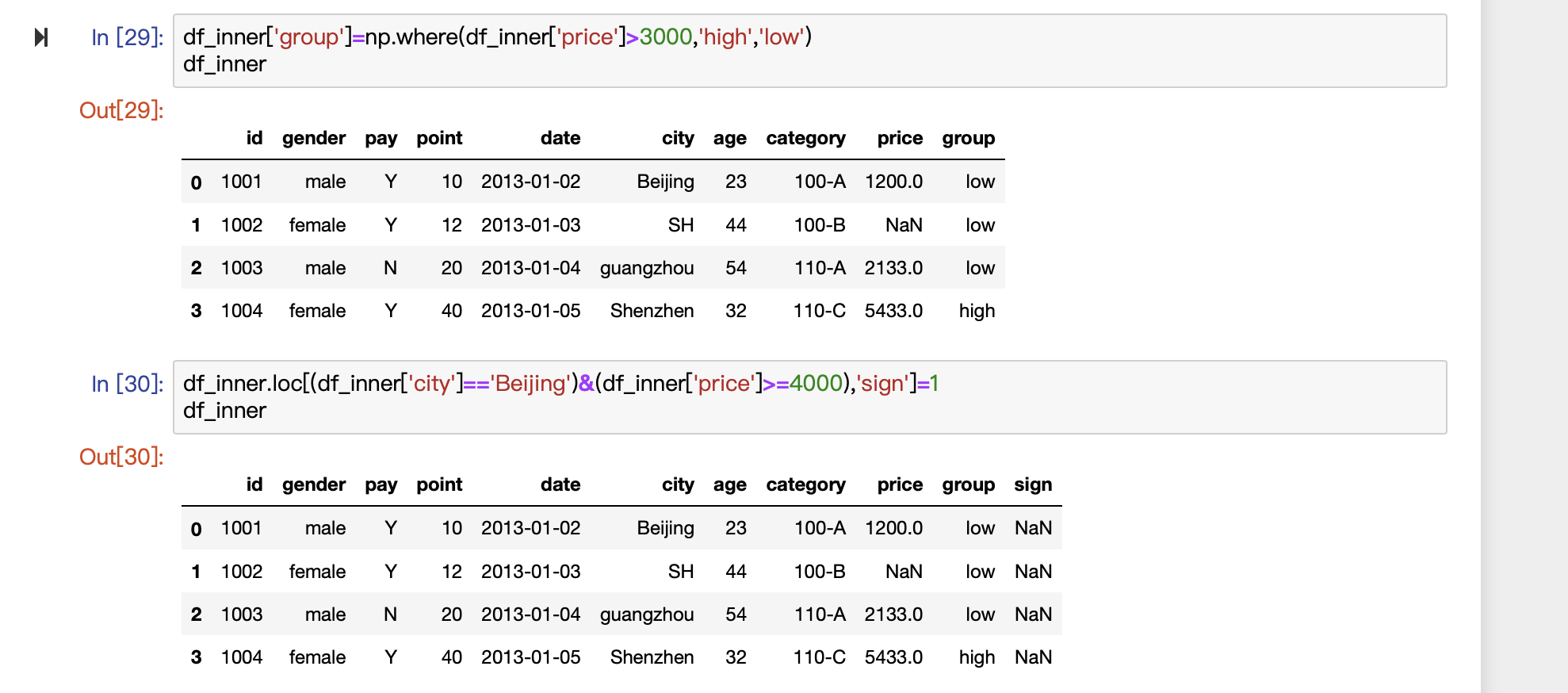Click 'guangzhou' city cell in second table
Image resolution: width=1568 pixels, height=693 pixels.
[647, 615]
